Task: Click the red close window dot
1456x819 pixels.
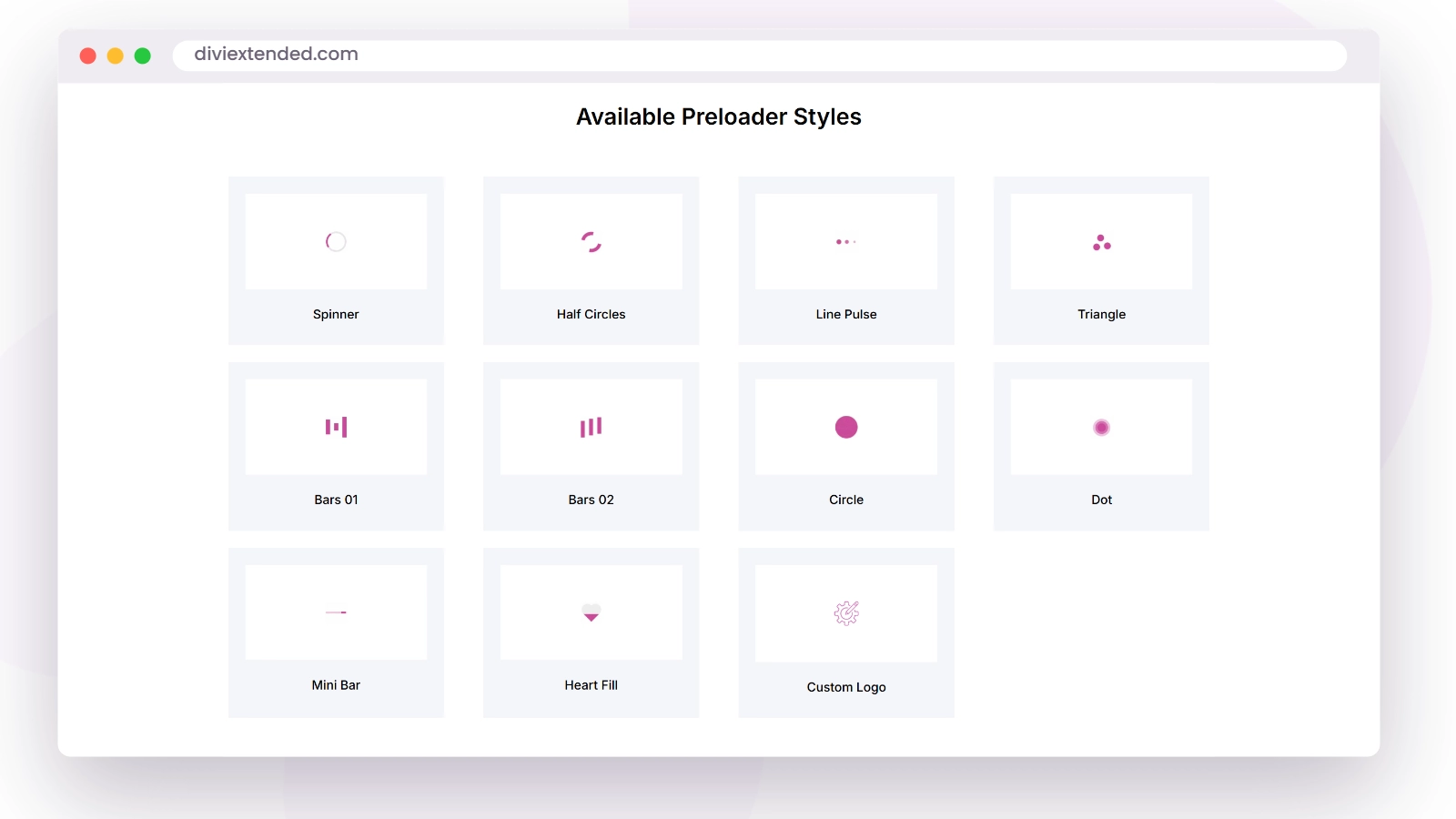Action: point(88,56)
